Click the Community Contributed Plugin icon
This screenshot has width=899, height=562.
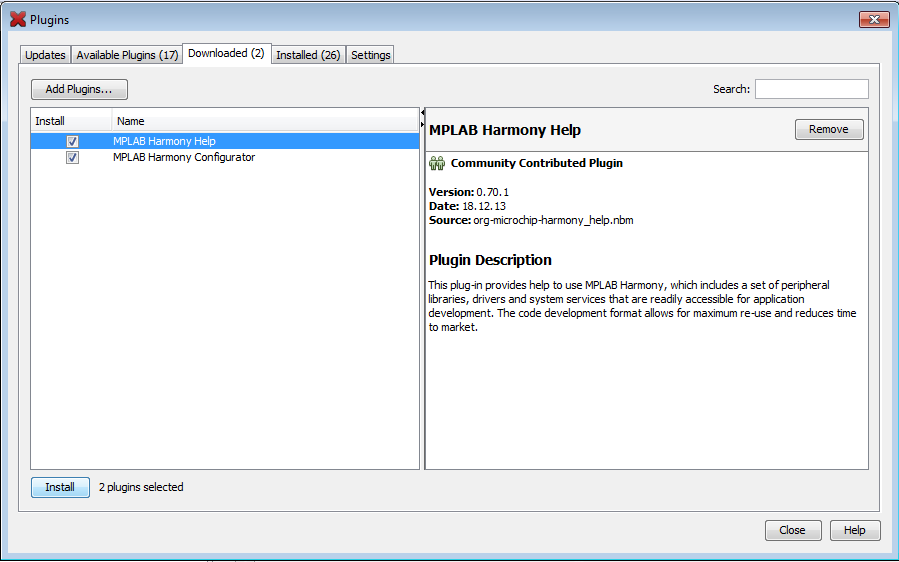tap(437, 163)
